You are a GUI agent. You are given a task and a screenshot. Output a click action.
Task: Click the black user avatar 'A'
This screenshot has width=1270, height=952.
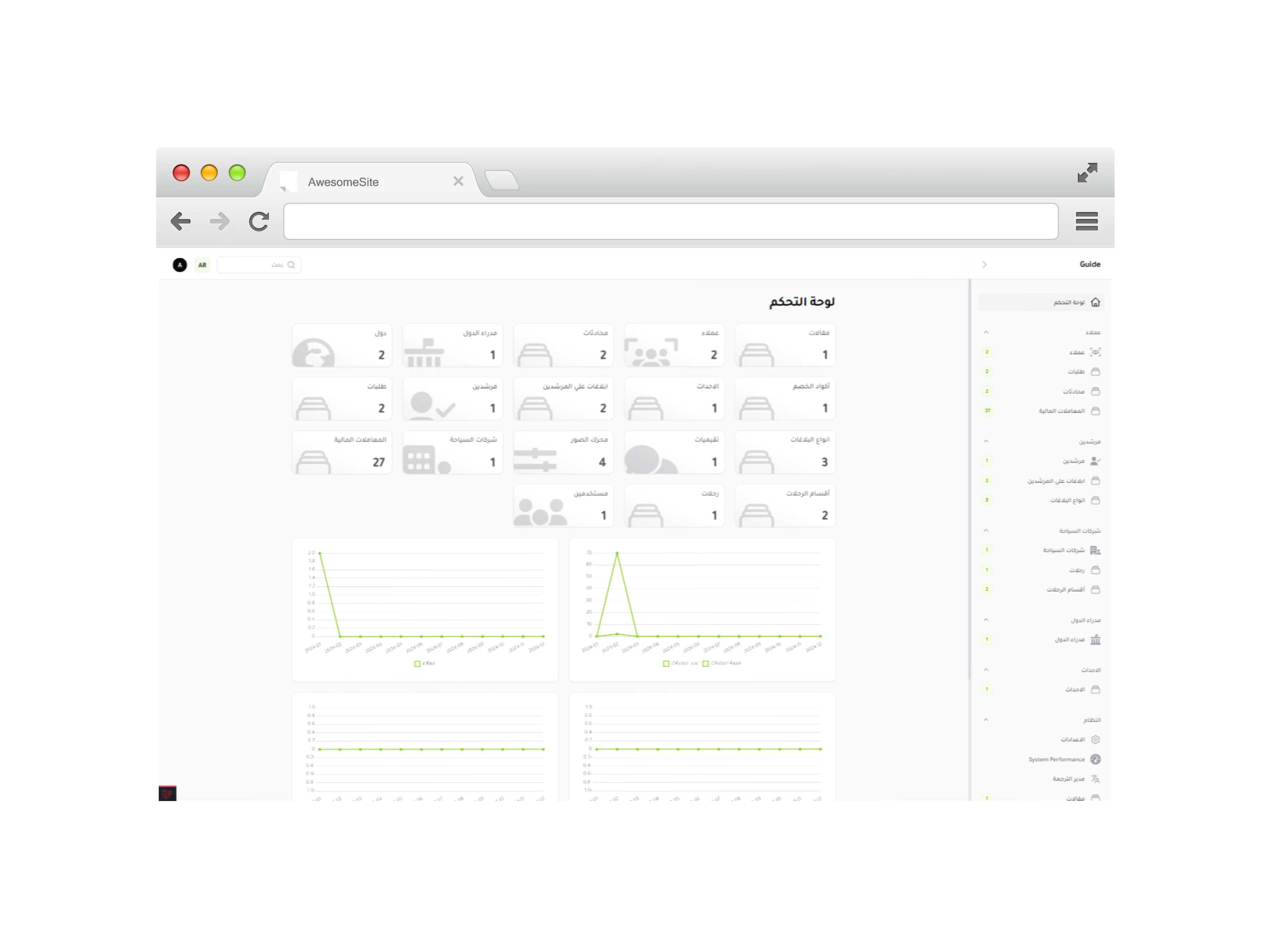pyautogui.click(x=180, y=265)
